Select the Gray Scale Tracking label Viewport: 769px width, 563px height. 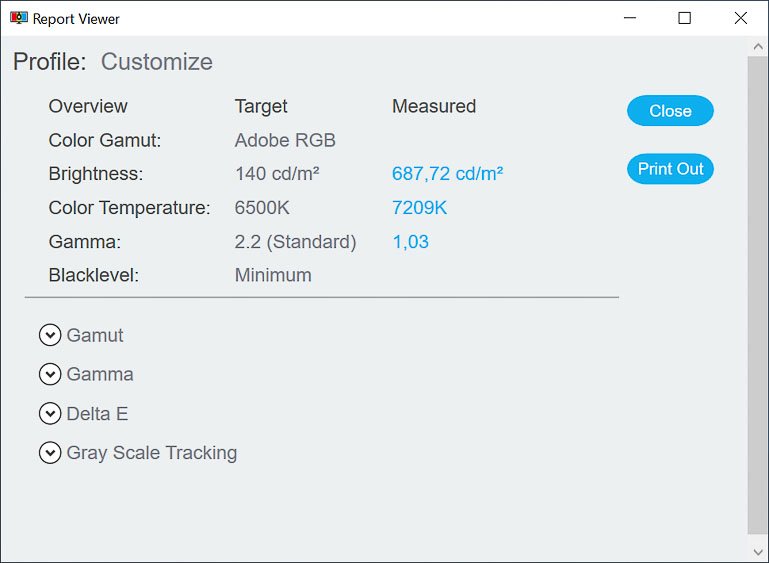point(152,453)
